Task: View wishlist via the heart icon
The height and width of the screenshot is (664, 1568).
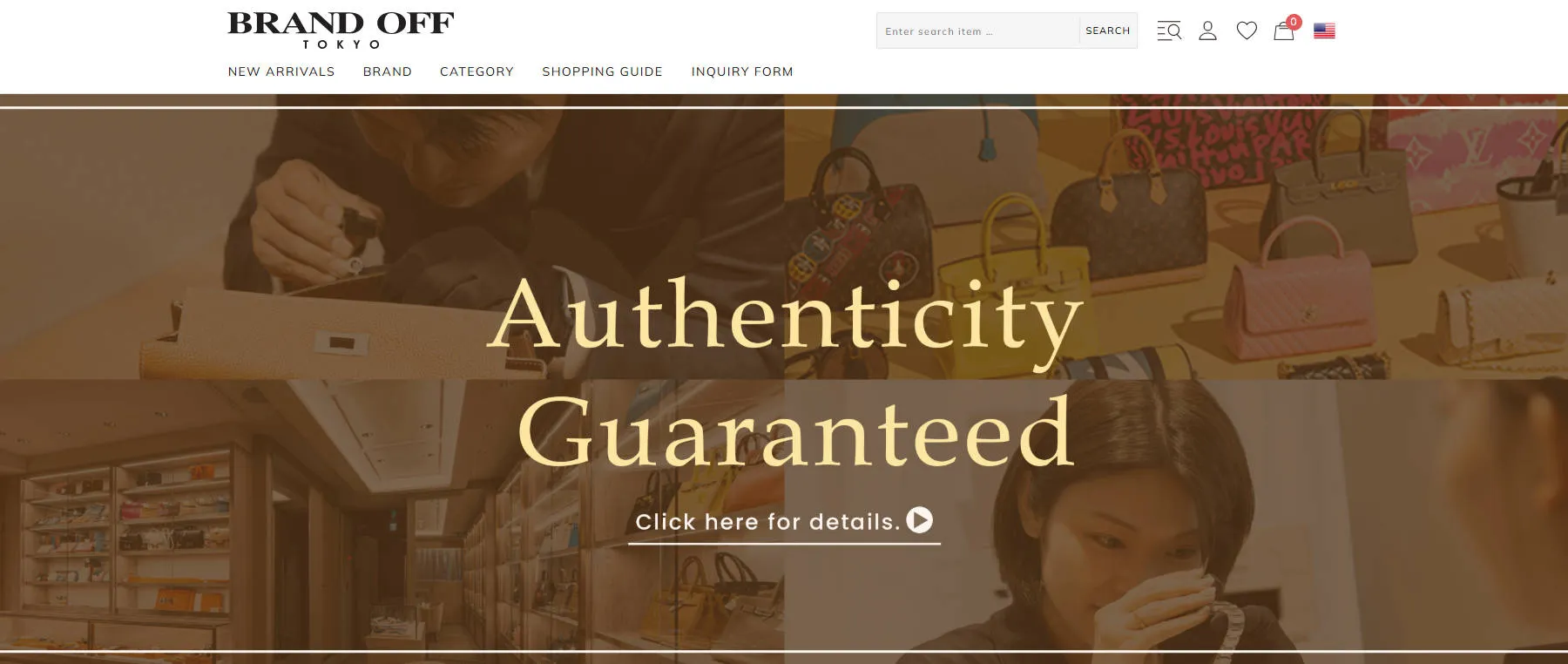Action: coord(1247,31)
